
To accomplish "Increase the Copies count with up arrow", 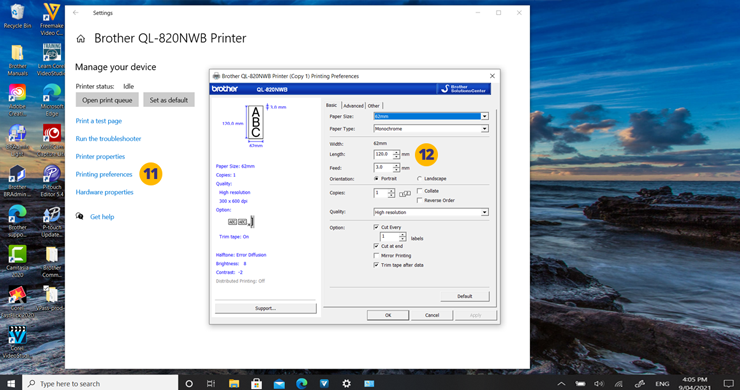I will pos(391,191).
